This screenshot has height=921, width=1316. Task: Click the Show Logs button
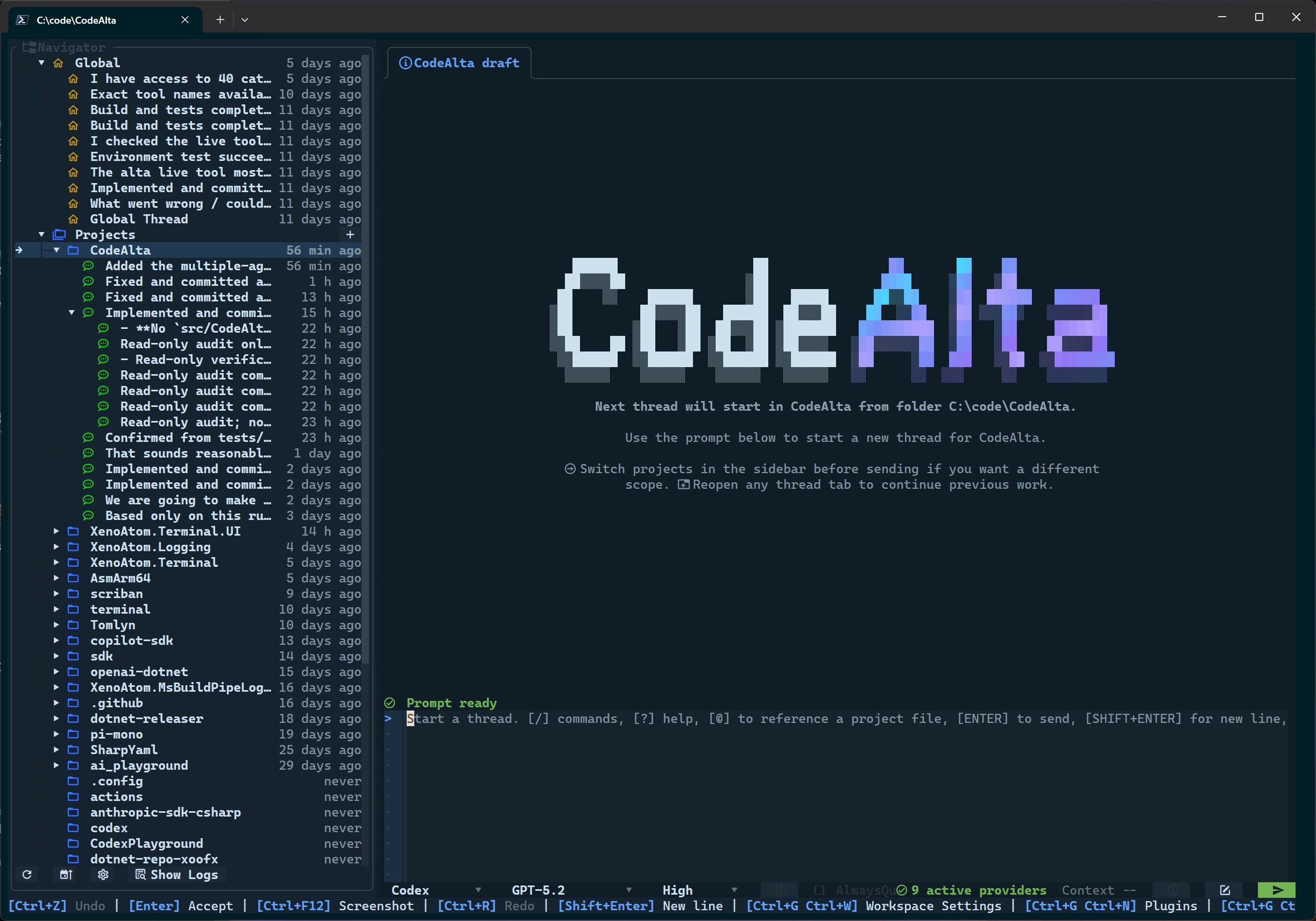pyautogui.click(x=176, y=875)
